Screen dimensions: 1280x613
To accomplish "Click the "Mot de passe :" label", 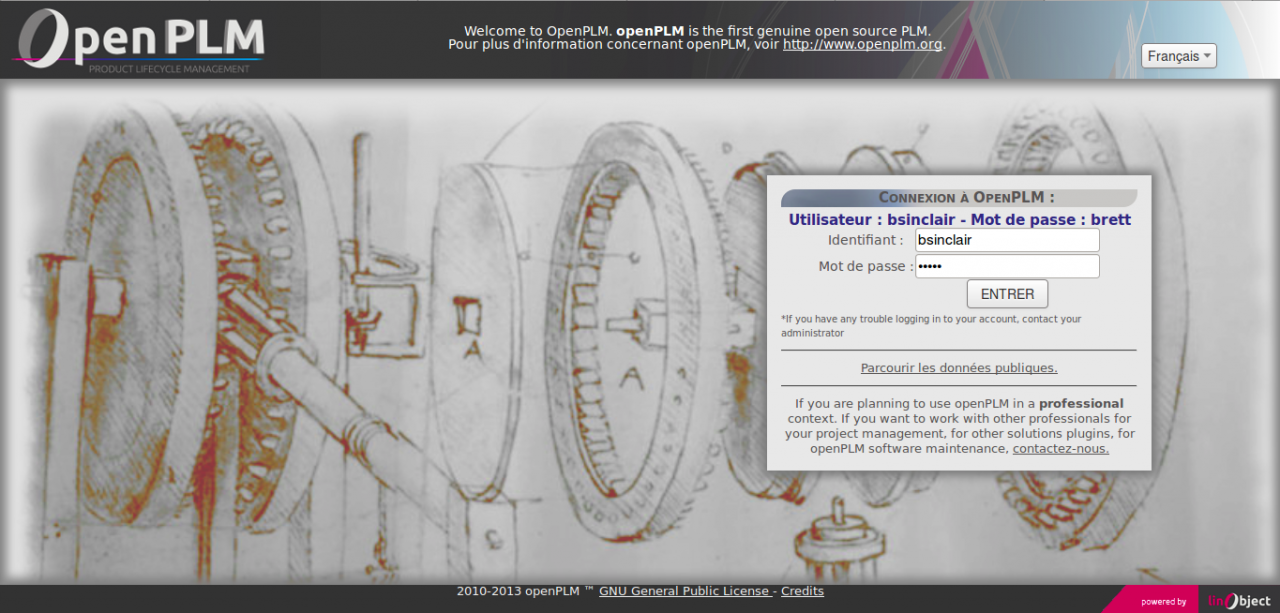I will [865, 266].
